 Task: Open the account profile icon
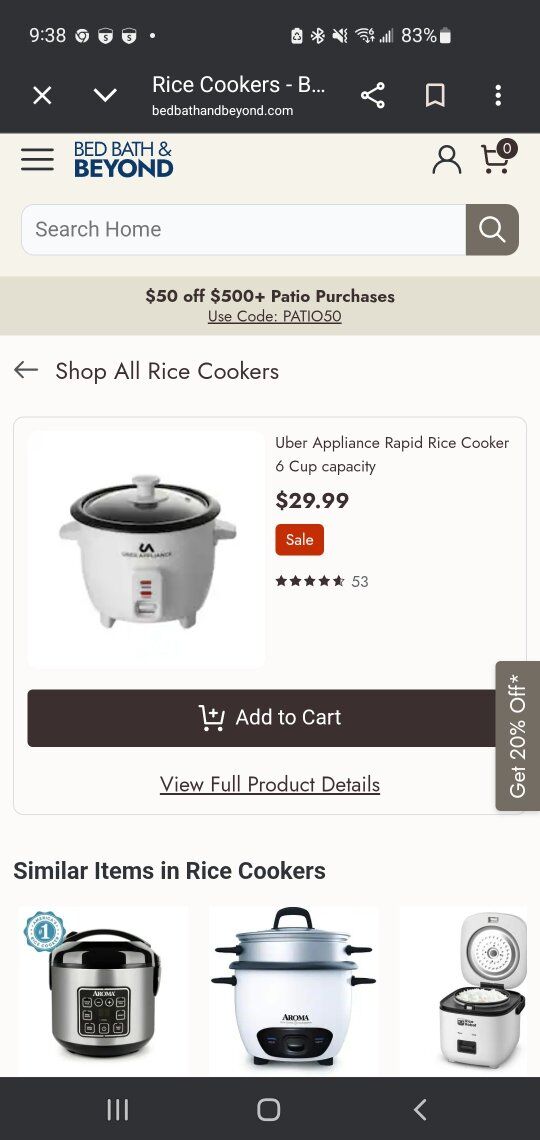coord(446,159)
